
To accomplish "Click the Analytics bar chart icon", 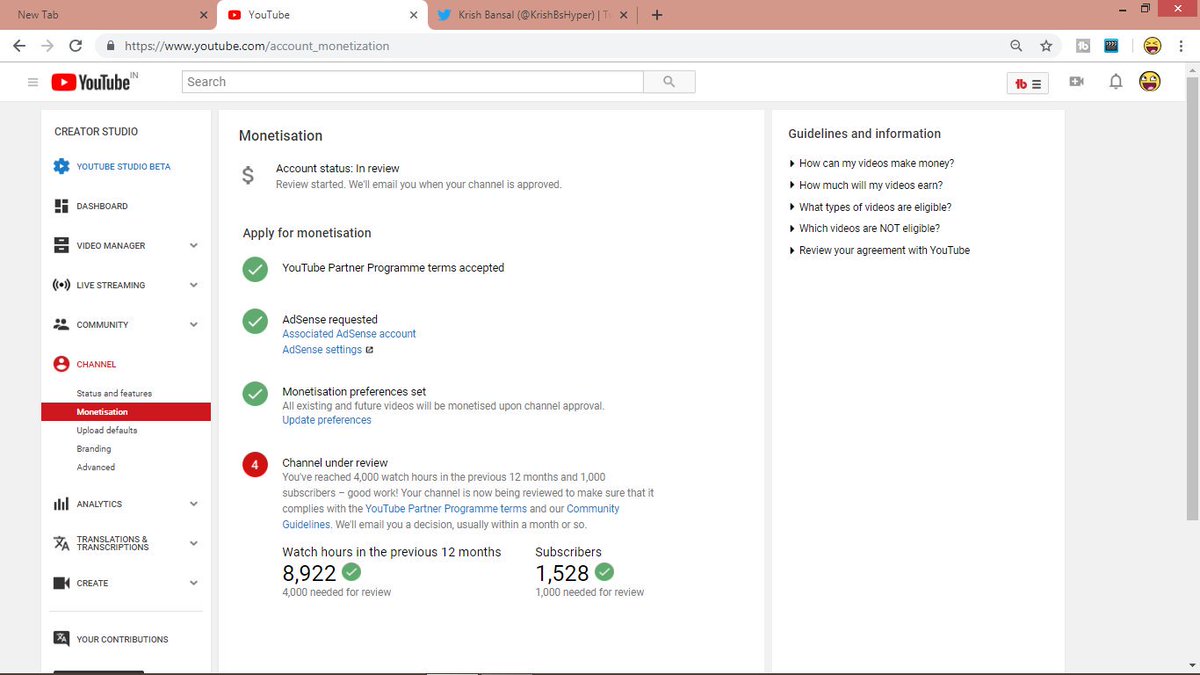I will point(61,504).
